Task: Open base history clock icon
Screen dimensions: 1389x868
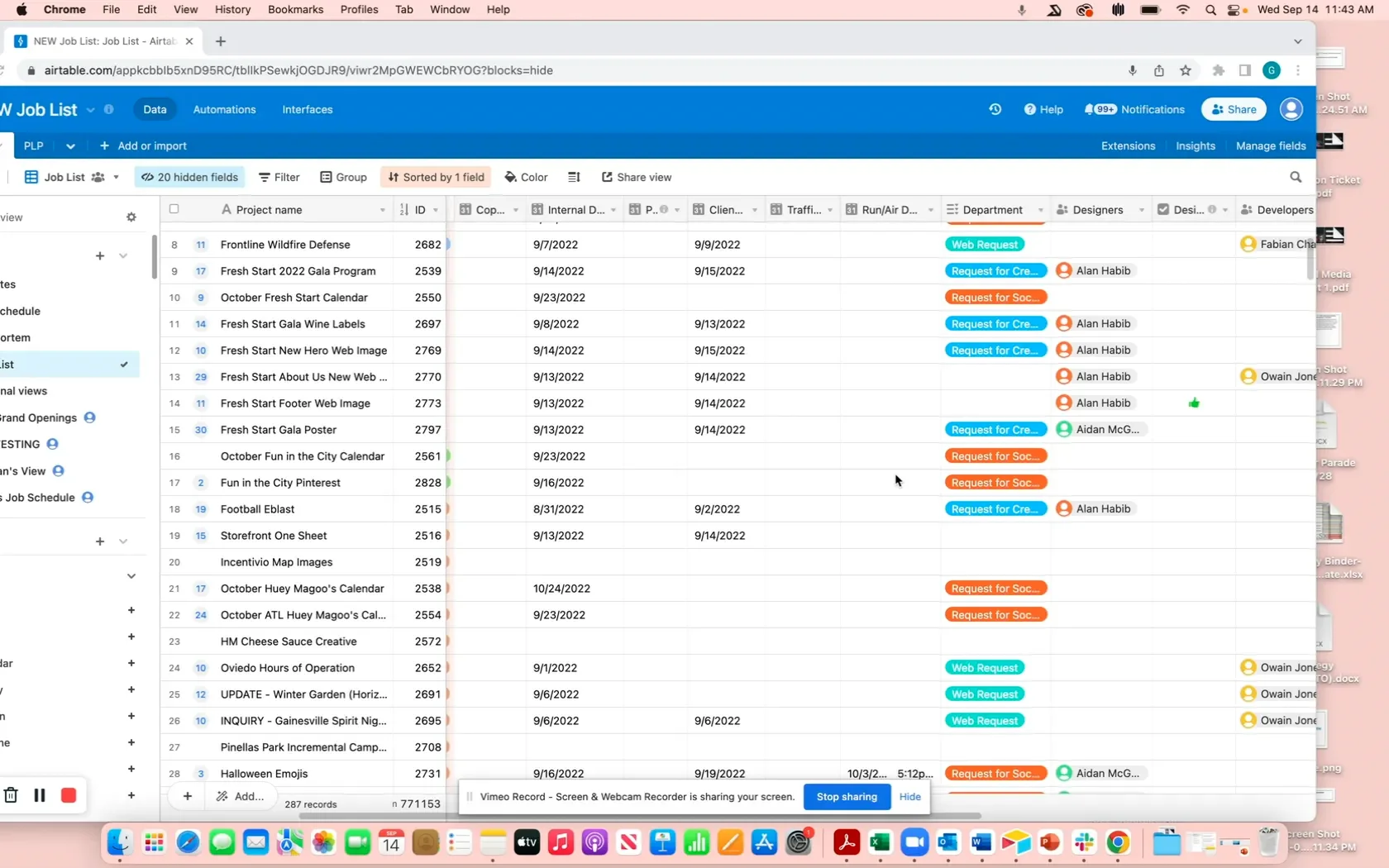Action: (995, 109)
